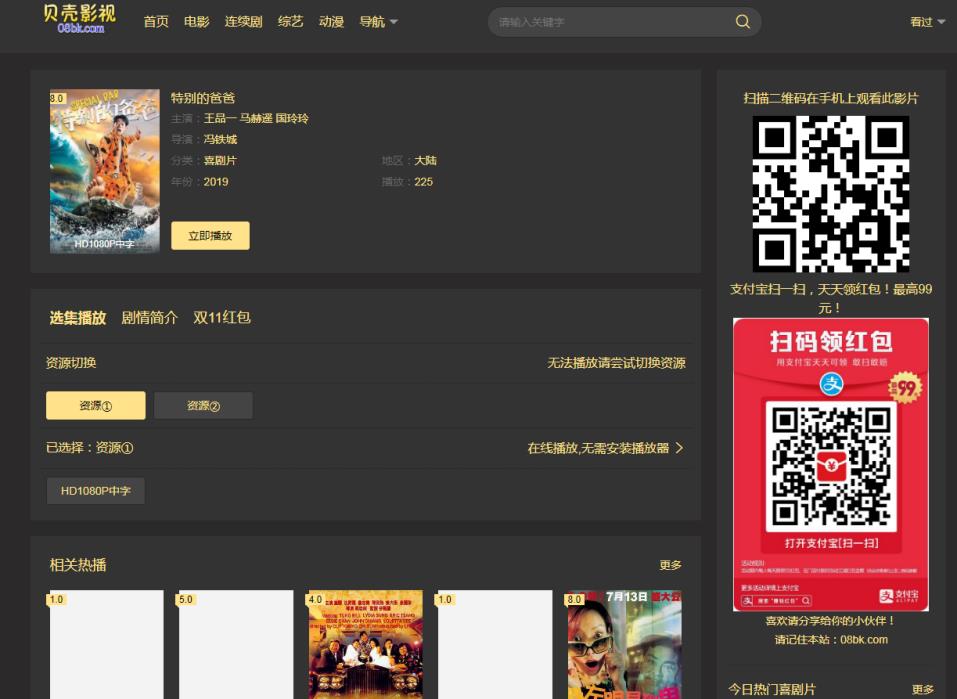Viewport: 957px width, 699px height.
Task: Click the 扫码领红包 Alipay banner
Action: coord(831,465)
